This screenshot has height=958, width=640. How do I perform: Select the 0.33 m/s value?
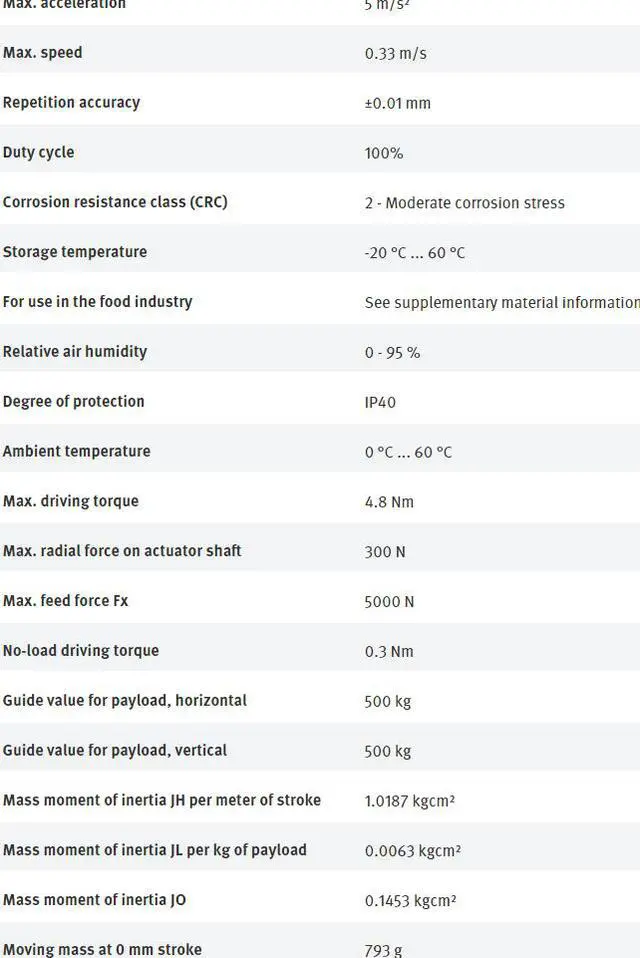(395, 54)
